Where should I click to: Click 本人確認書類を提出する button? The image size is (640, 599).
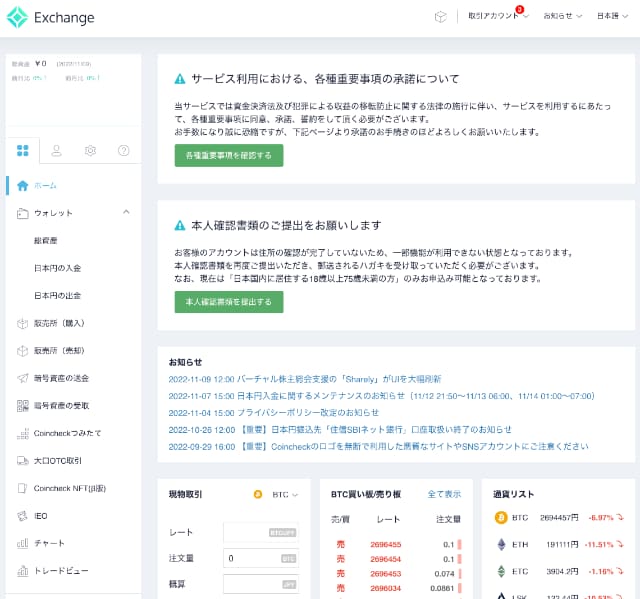(x=229, y=302)
